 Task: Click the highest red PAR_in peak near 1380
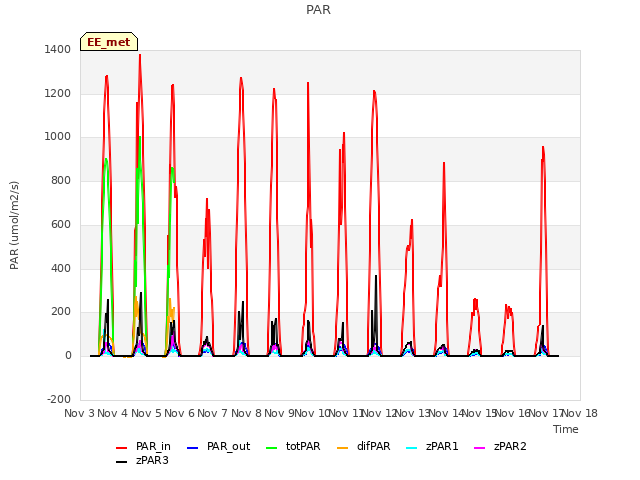point(140,55)
